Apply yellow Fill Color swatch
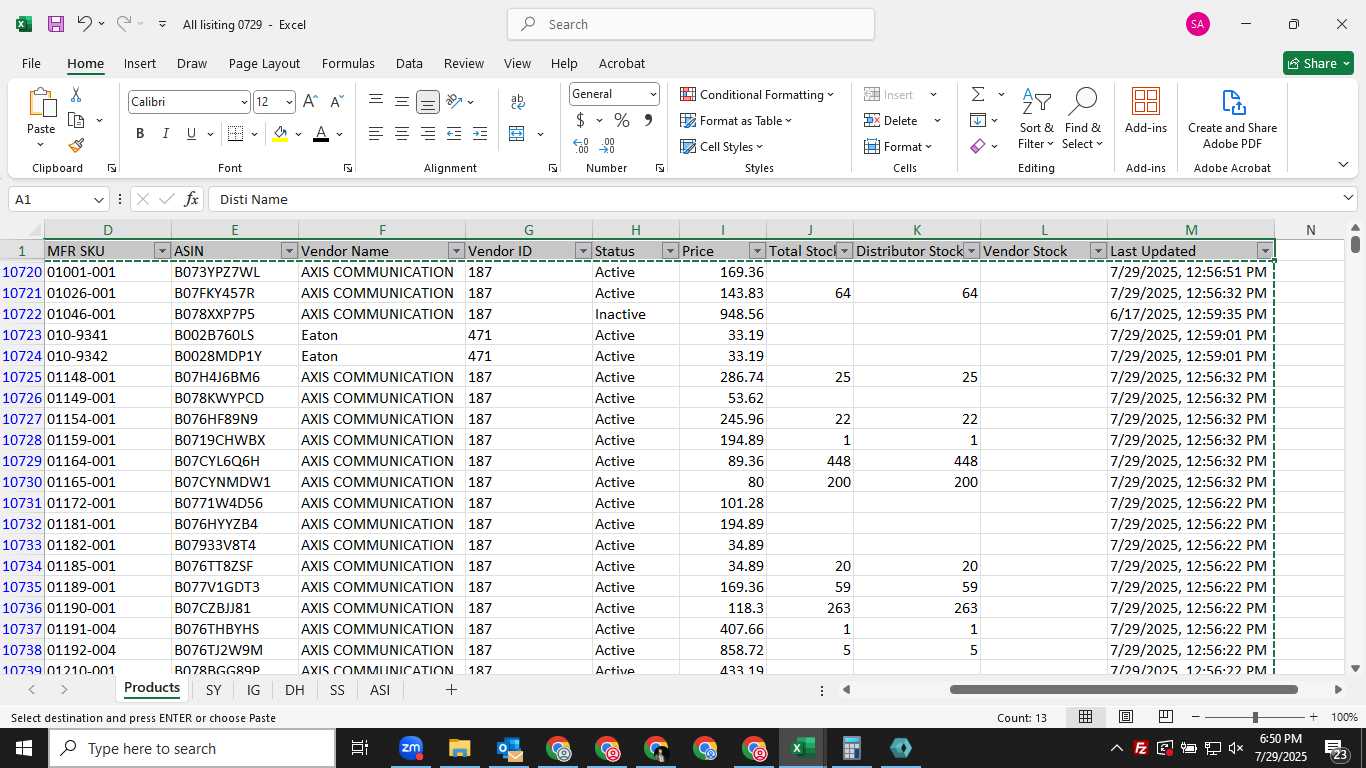Image resolution: width=1366 pixels, height=768 pixels. (x=280, y=134)
